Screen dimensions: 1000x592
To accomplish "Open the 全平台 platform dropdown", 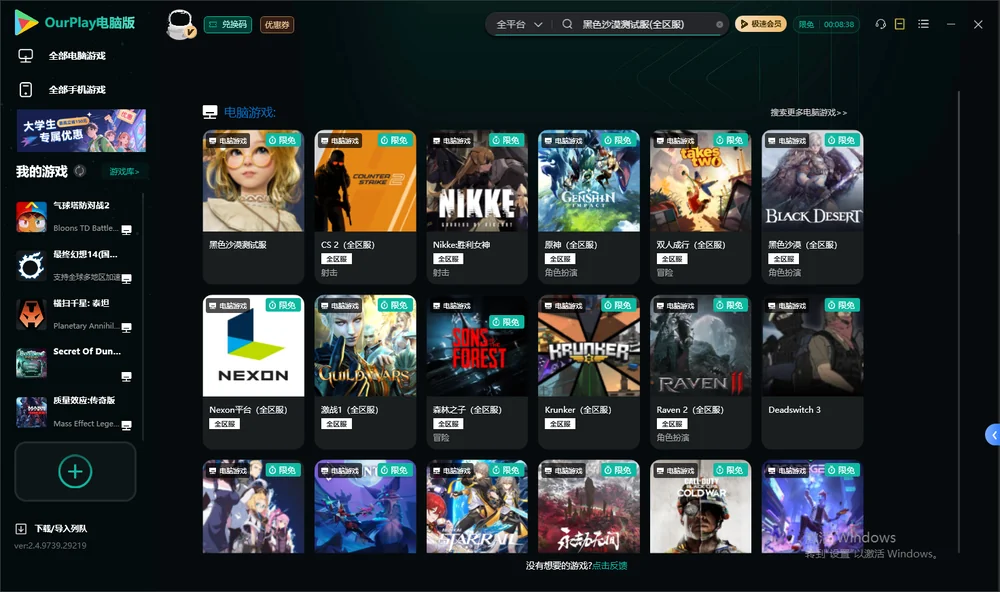I will [x=519, y=24].
